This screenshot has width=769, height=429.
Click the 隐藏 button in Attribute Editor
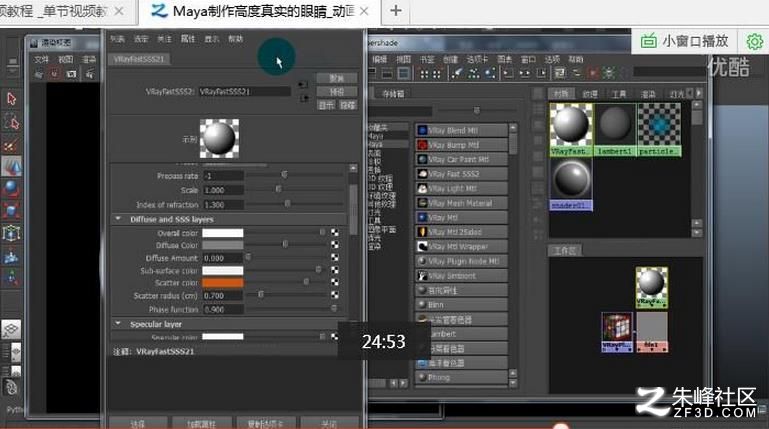(x=348, y=105)
